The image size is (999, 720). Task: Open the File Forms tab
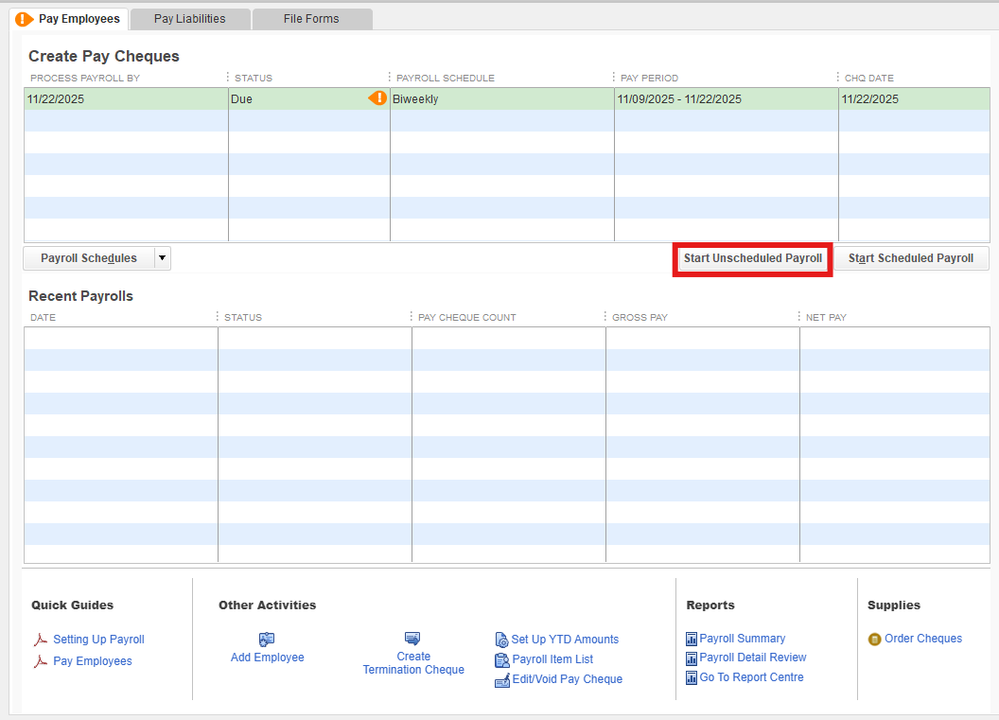(x=311, y=19)
